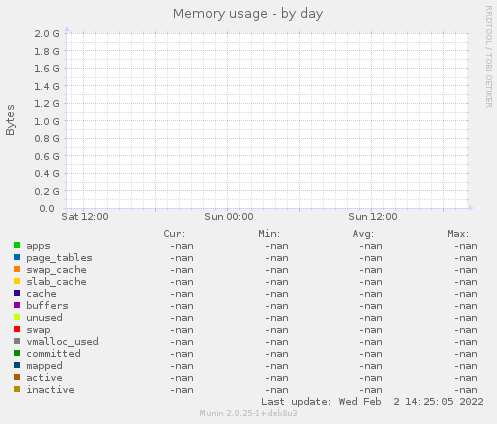This screenshot has height=424, width=497.
Task: Select the 'committed' legend label
Action: [53, 354]
